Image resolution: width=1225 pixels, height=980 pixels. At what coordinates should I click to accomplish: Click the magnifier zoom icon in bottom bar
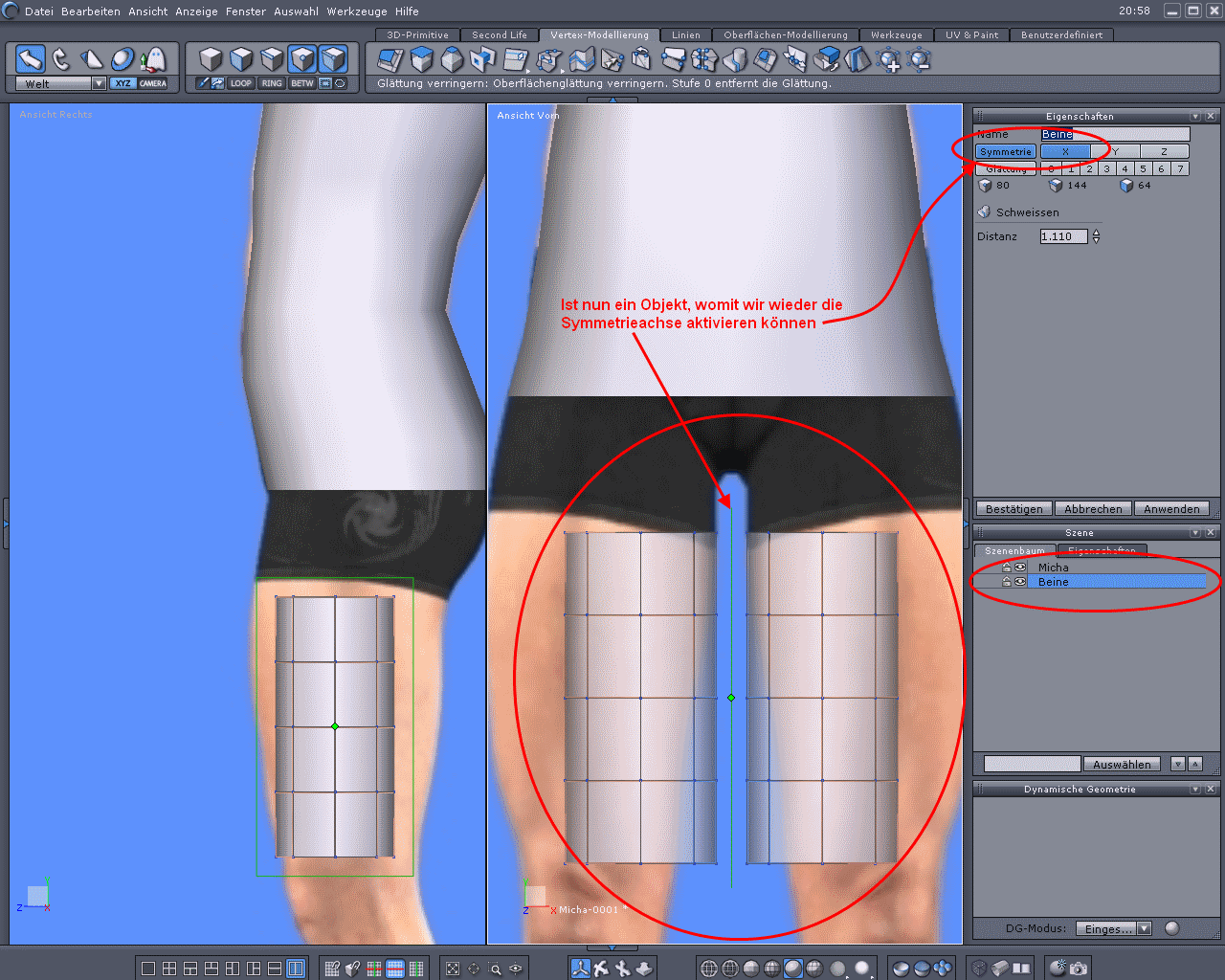(495, 969)
